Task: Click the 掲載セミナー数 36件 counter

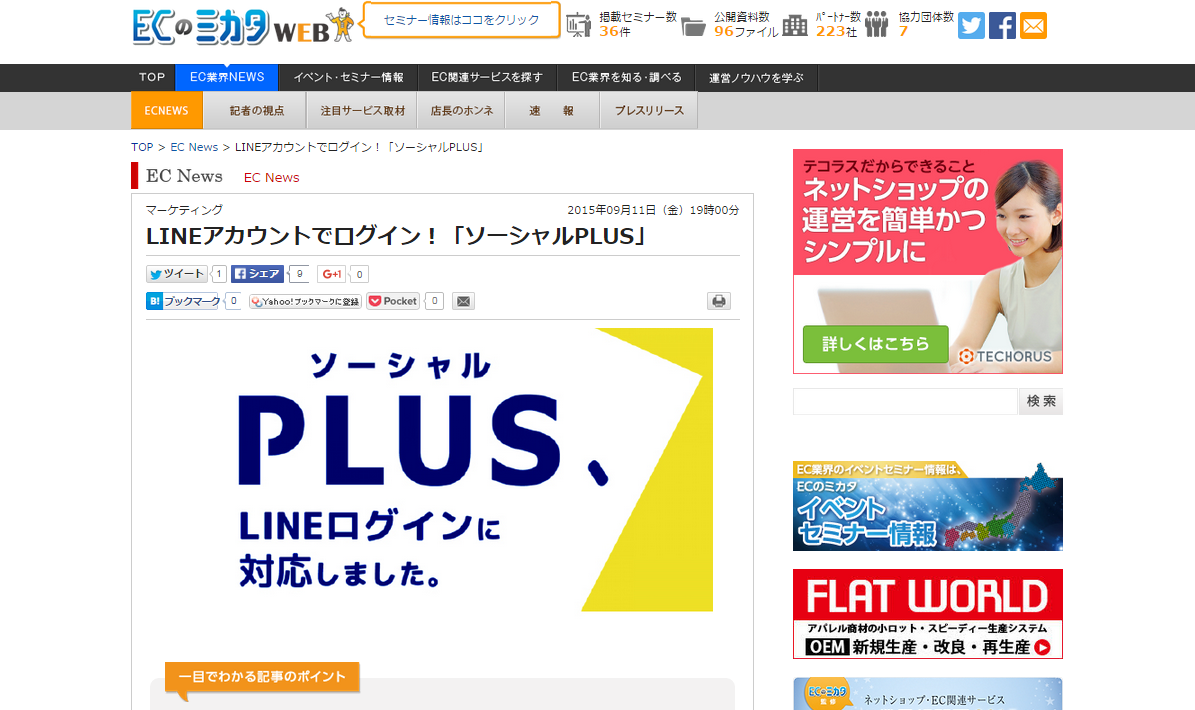Action: (637, 24)
